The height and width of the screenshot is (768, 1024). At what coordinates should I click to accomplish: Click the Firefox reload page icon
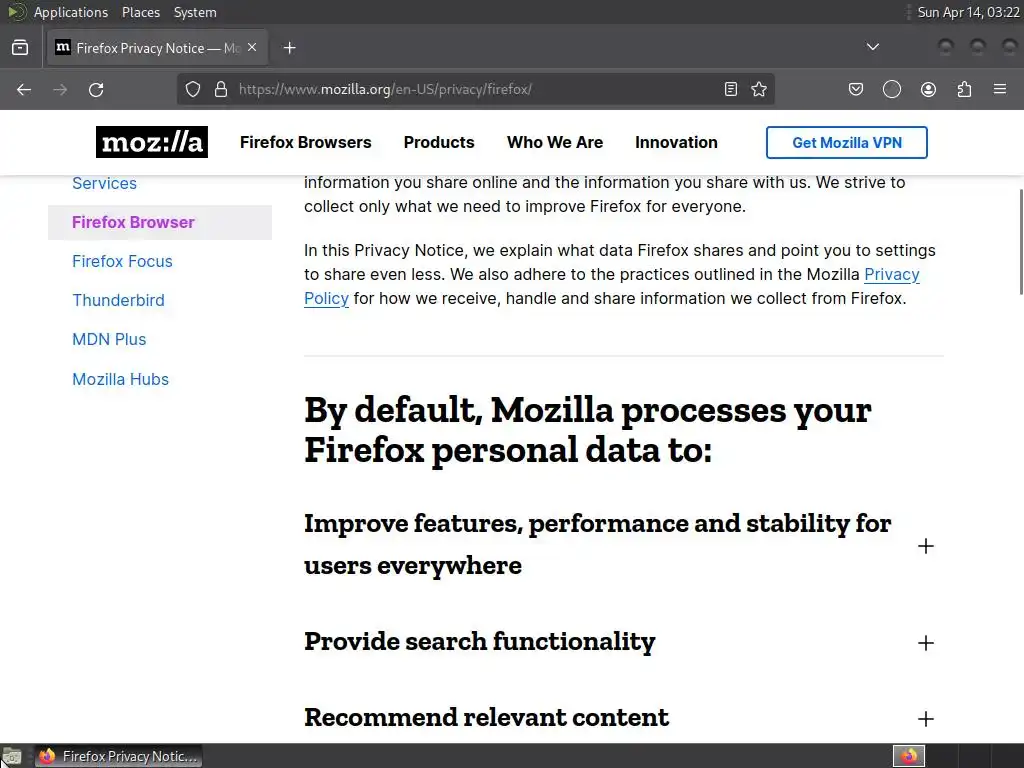[x=96, y=89]
